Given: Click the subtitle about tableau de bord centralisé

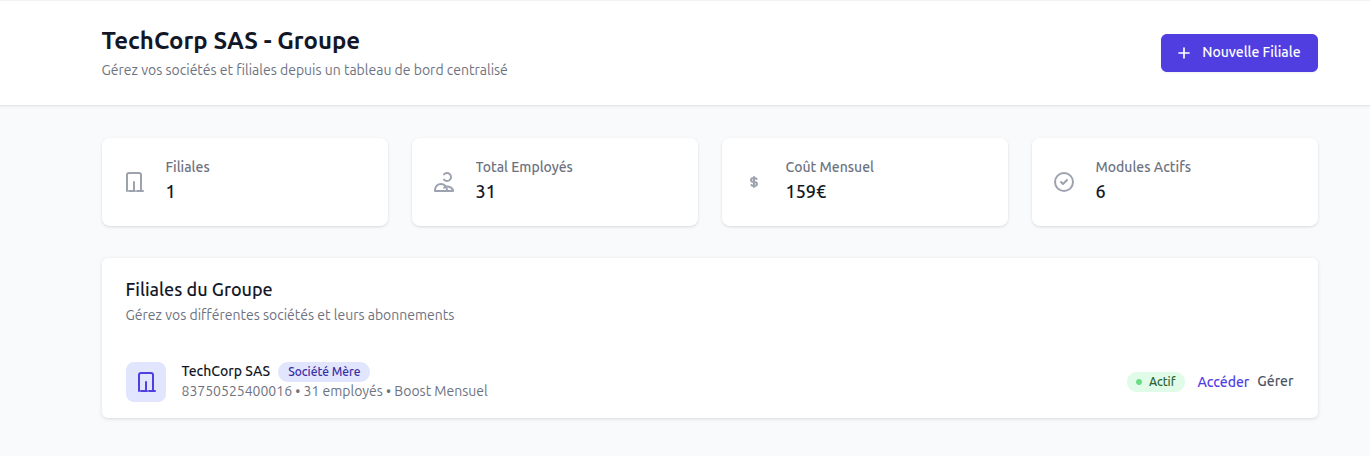Looking at the screenshot, I should (305, 71).
